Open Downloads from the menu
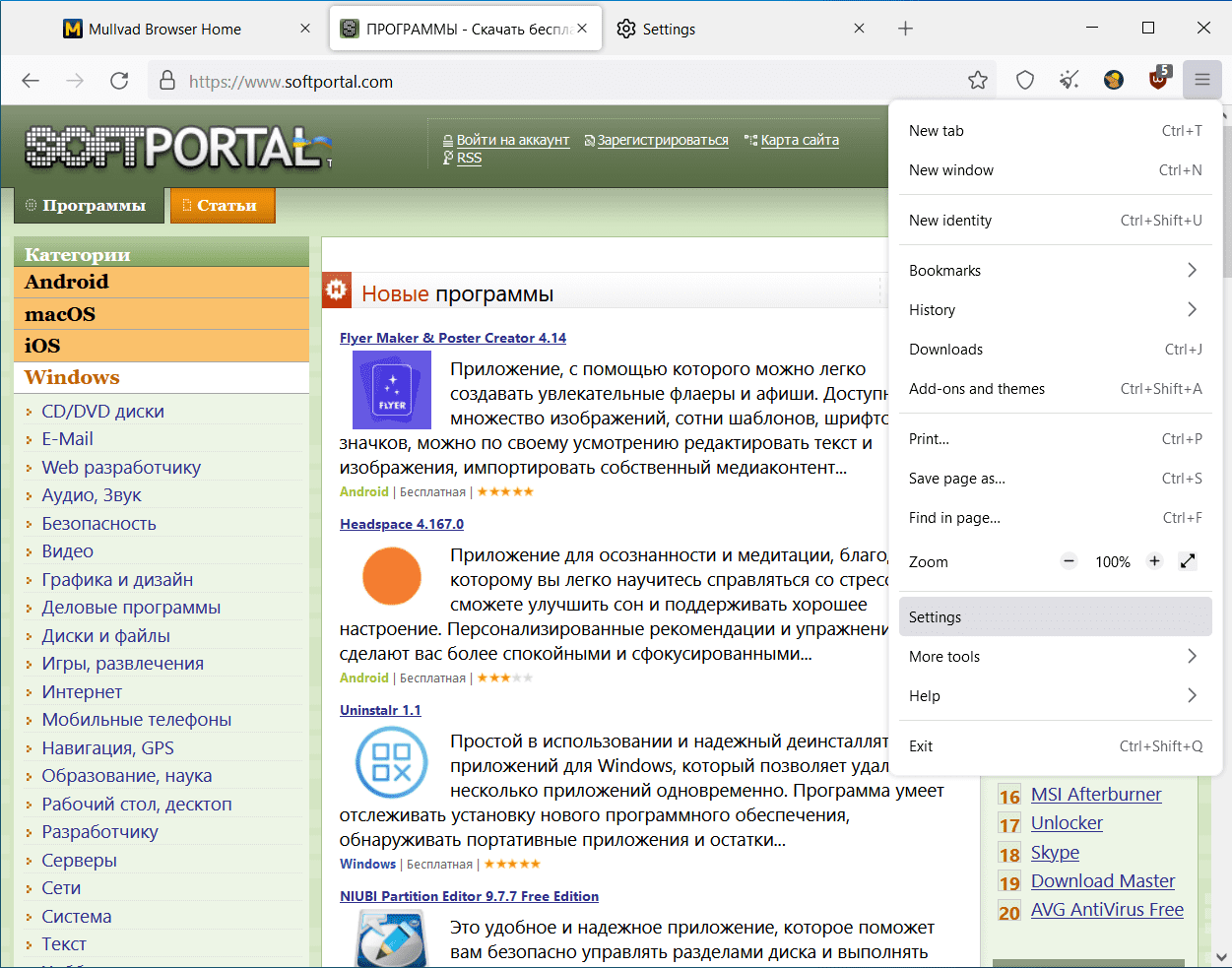1232x968 pixels. [1056, 350]
